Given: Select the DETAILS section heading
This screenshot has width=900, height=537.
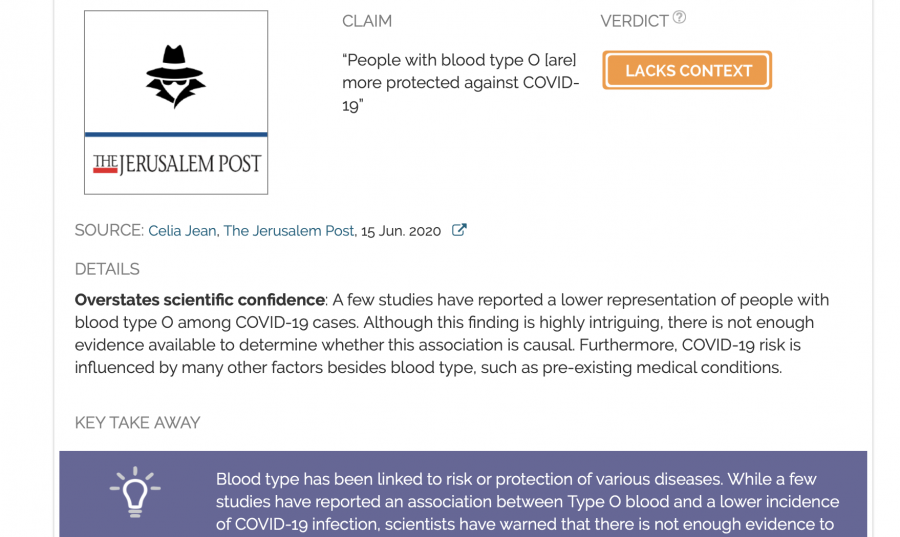Looking at the screenshot, I should coord(107,269).
